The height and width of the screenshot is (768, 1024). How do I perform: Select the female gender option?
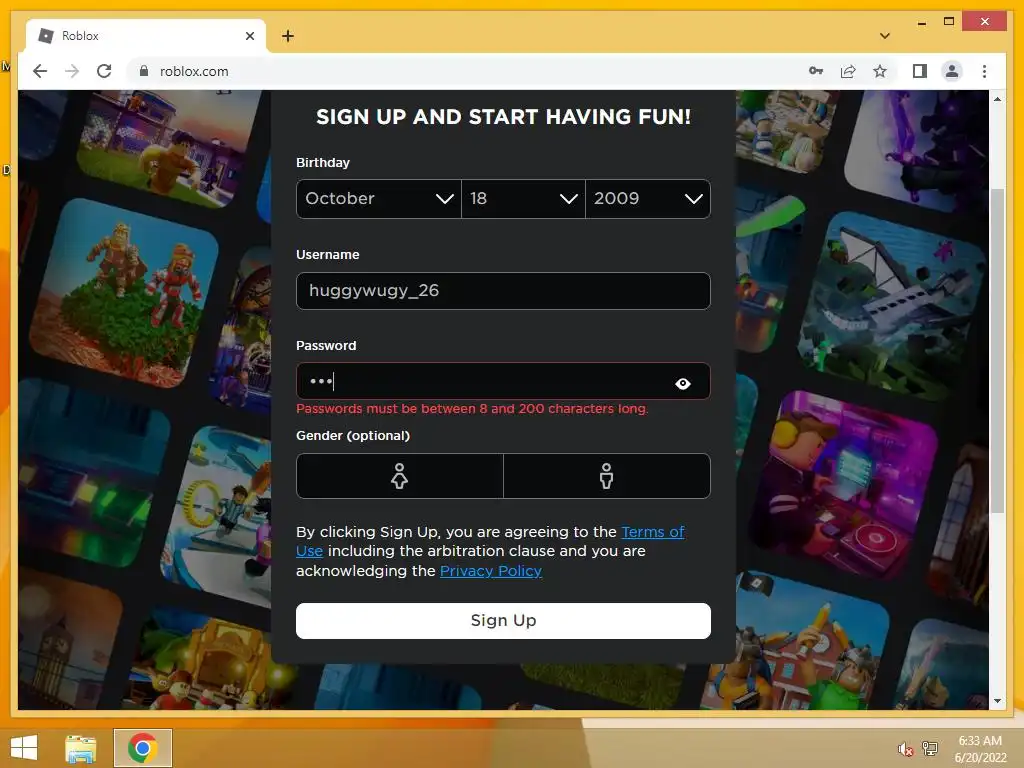(400, 476)
